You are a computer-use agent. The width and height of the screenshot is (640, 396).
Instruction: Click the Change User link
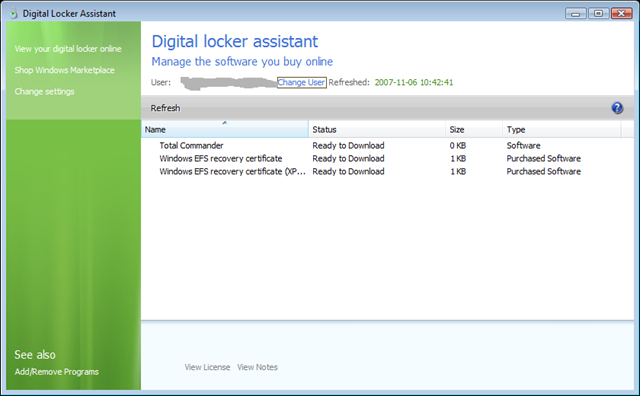point(301,82)
